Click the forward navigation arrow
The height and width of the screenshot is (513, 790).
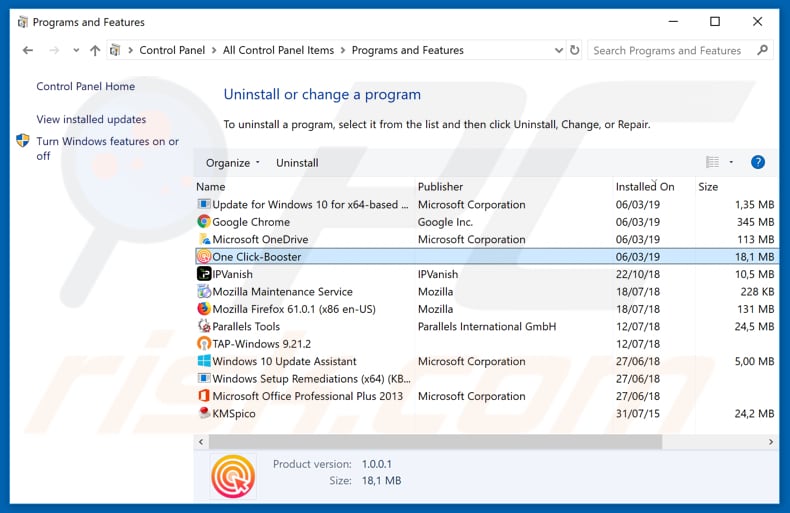tap(54, 50)
